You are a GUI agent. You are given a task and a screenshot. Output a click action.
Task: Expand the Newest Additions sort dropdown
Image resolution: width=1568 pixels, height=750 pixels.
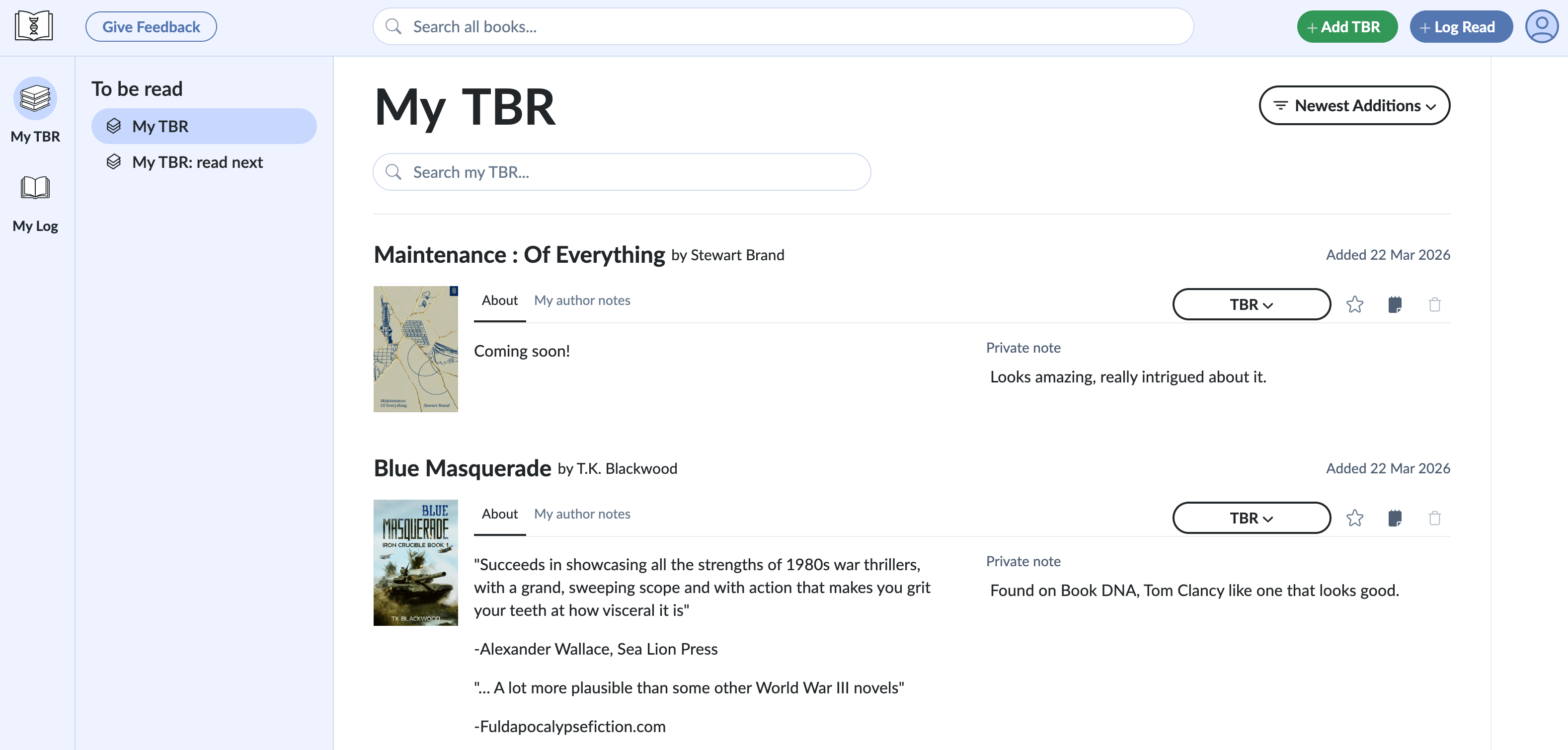click(1354, 106)
